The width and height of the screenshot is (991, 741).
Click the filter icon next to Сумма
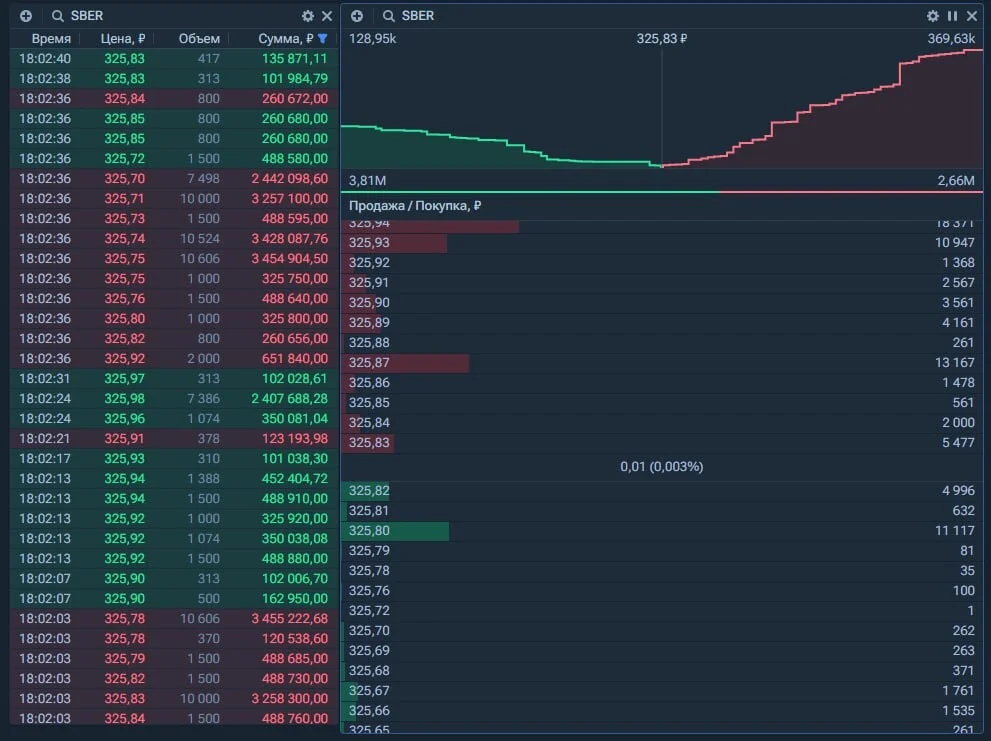pyautogui.click(x=323, y=39)
